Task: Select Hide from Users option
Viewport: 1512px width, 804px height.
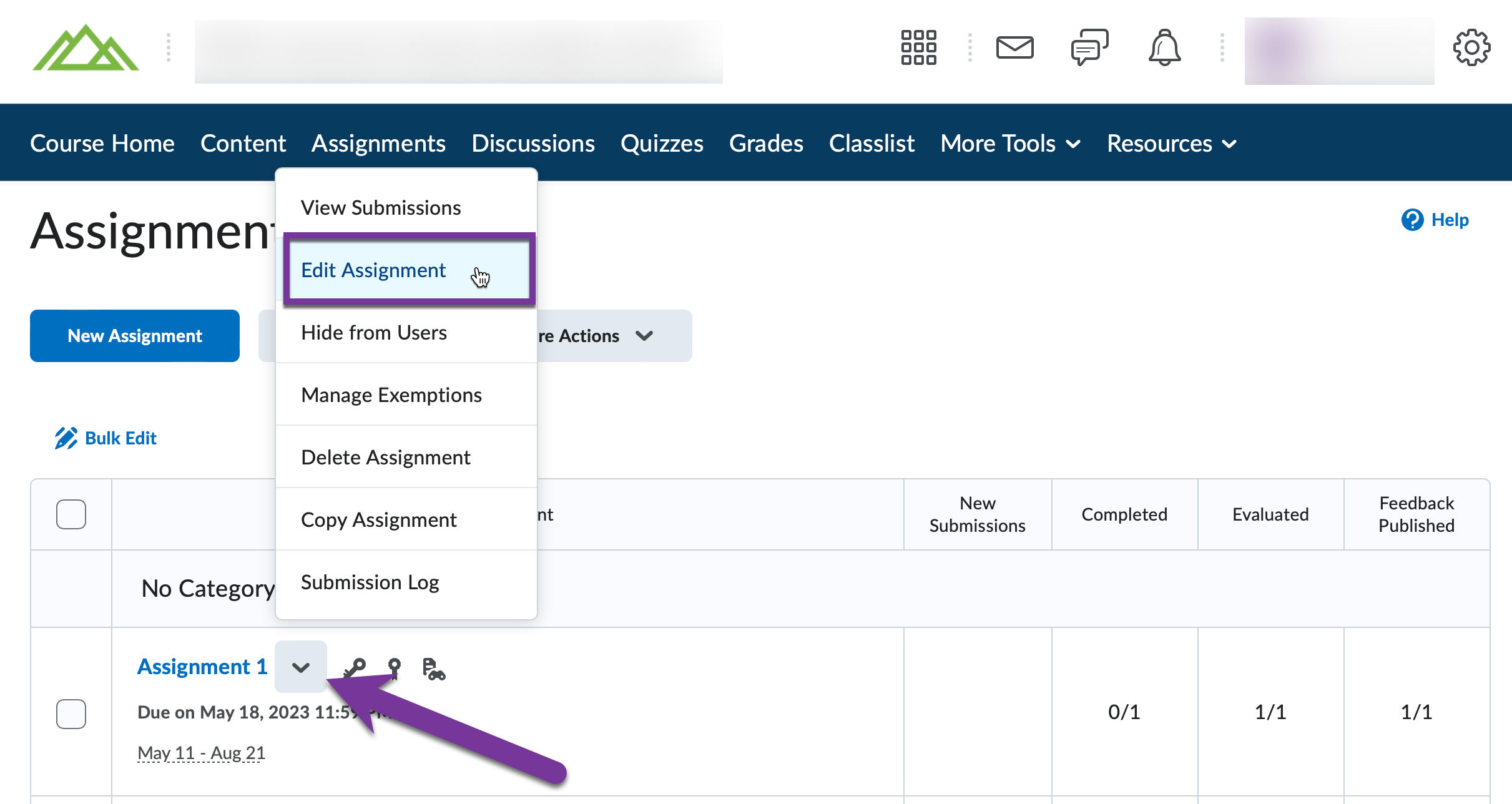Action: tap(373, 332)
